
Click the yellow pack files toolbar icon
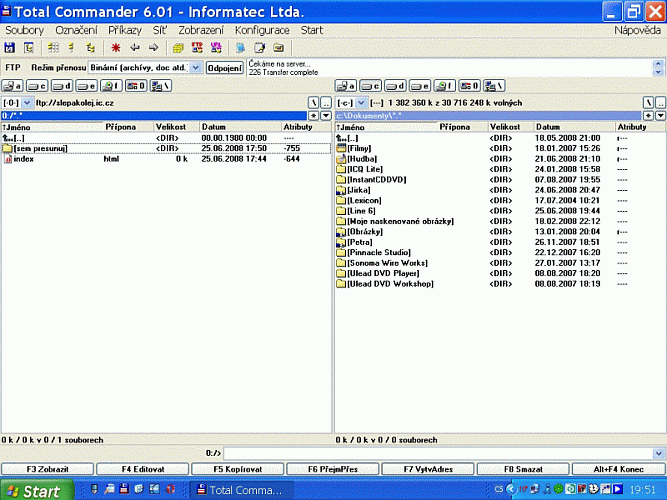pos(178,47)
